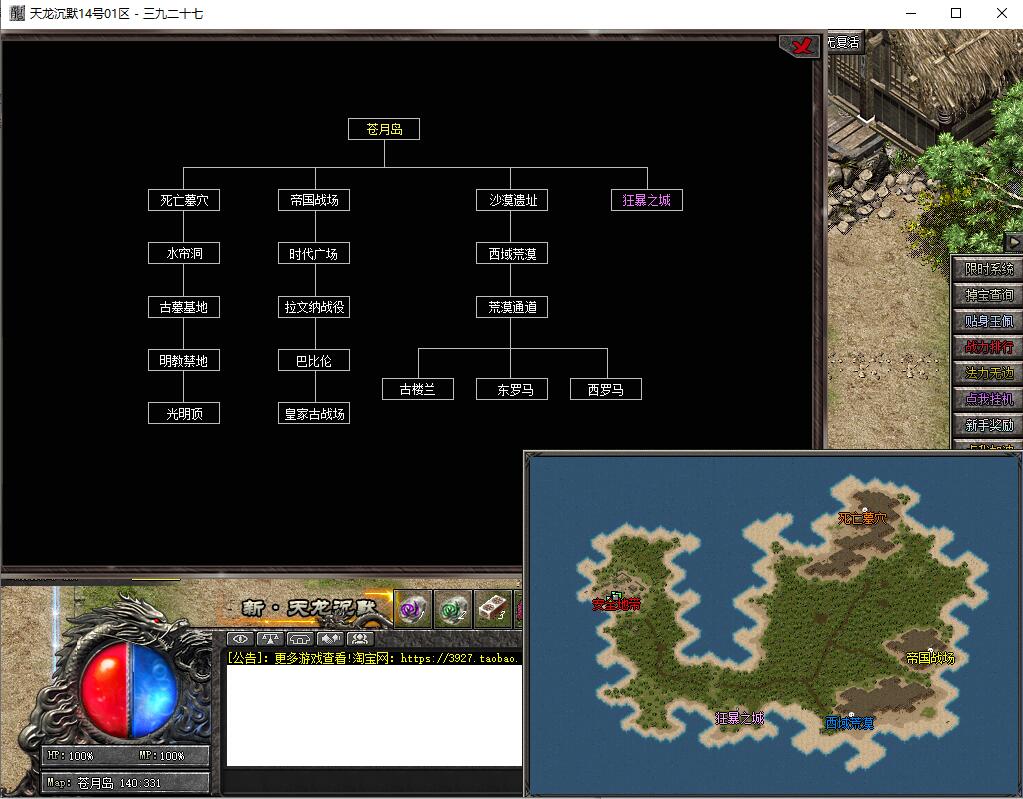Screen dimensions: 1023x799
Task: Click the 战力排行 ranking button
Action: coord(988,347)
